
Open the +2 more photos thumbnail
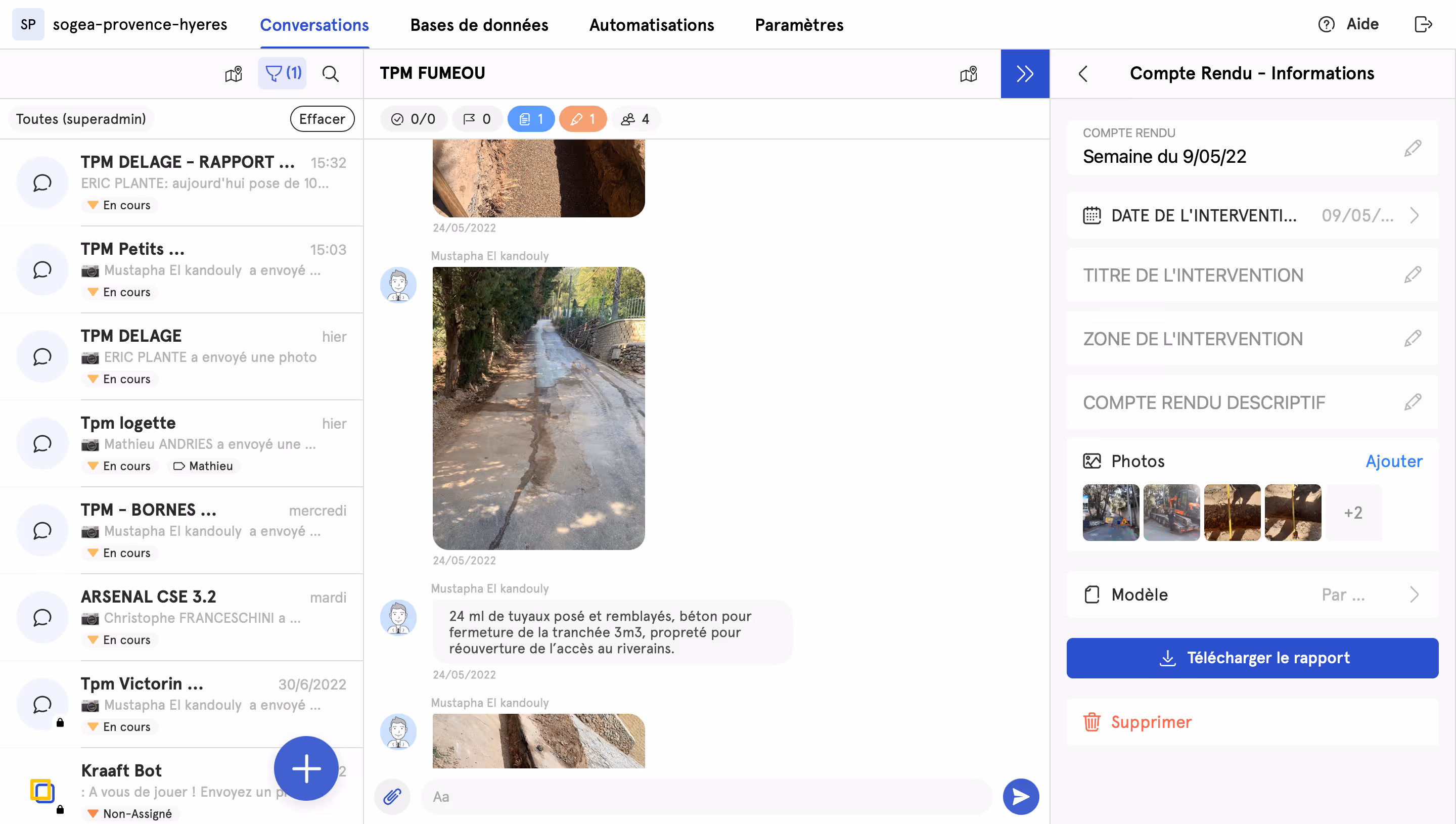pyautogui.click(x=1353, y=513)
